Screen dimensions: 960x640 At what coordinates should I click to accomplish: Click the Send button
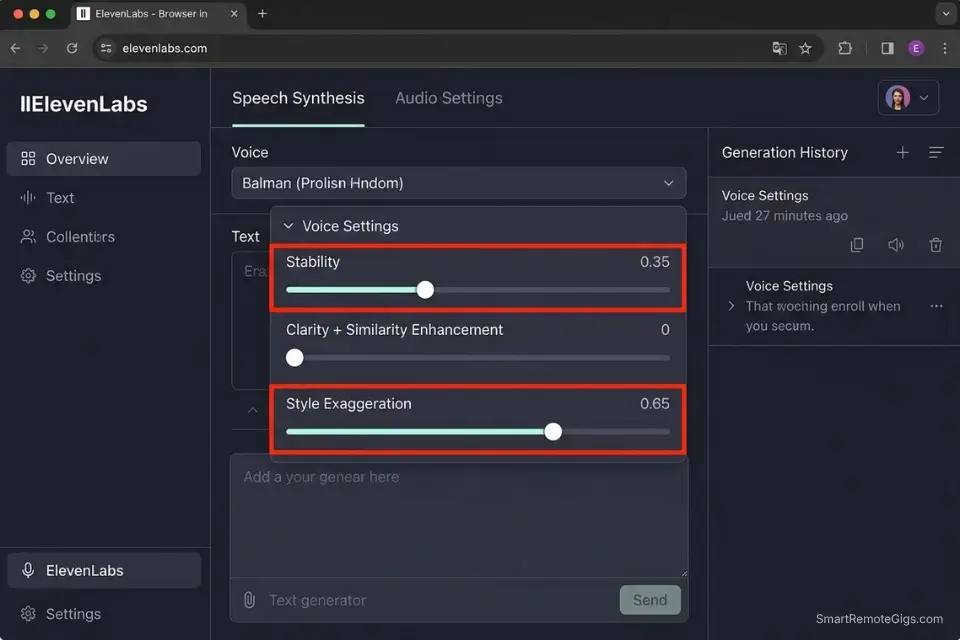click(x=650, y=600)
